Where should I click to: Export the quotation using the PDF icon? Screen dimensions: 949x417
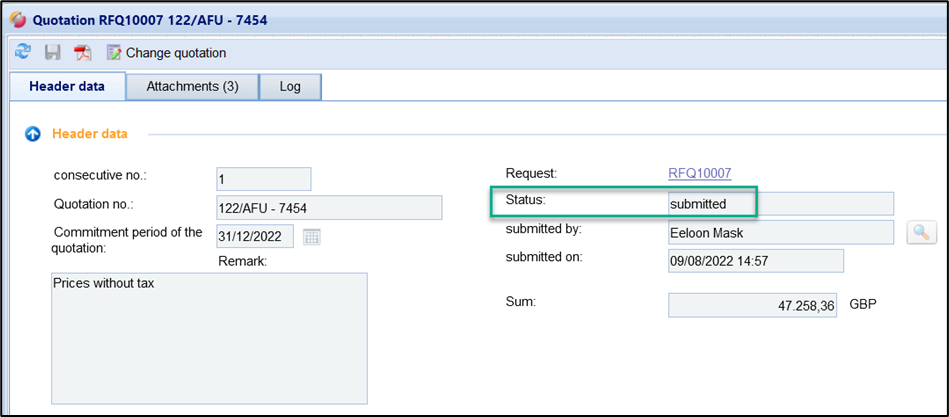point(83,52)
